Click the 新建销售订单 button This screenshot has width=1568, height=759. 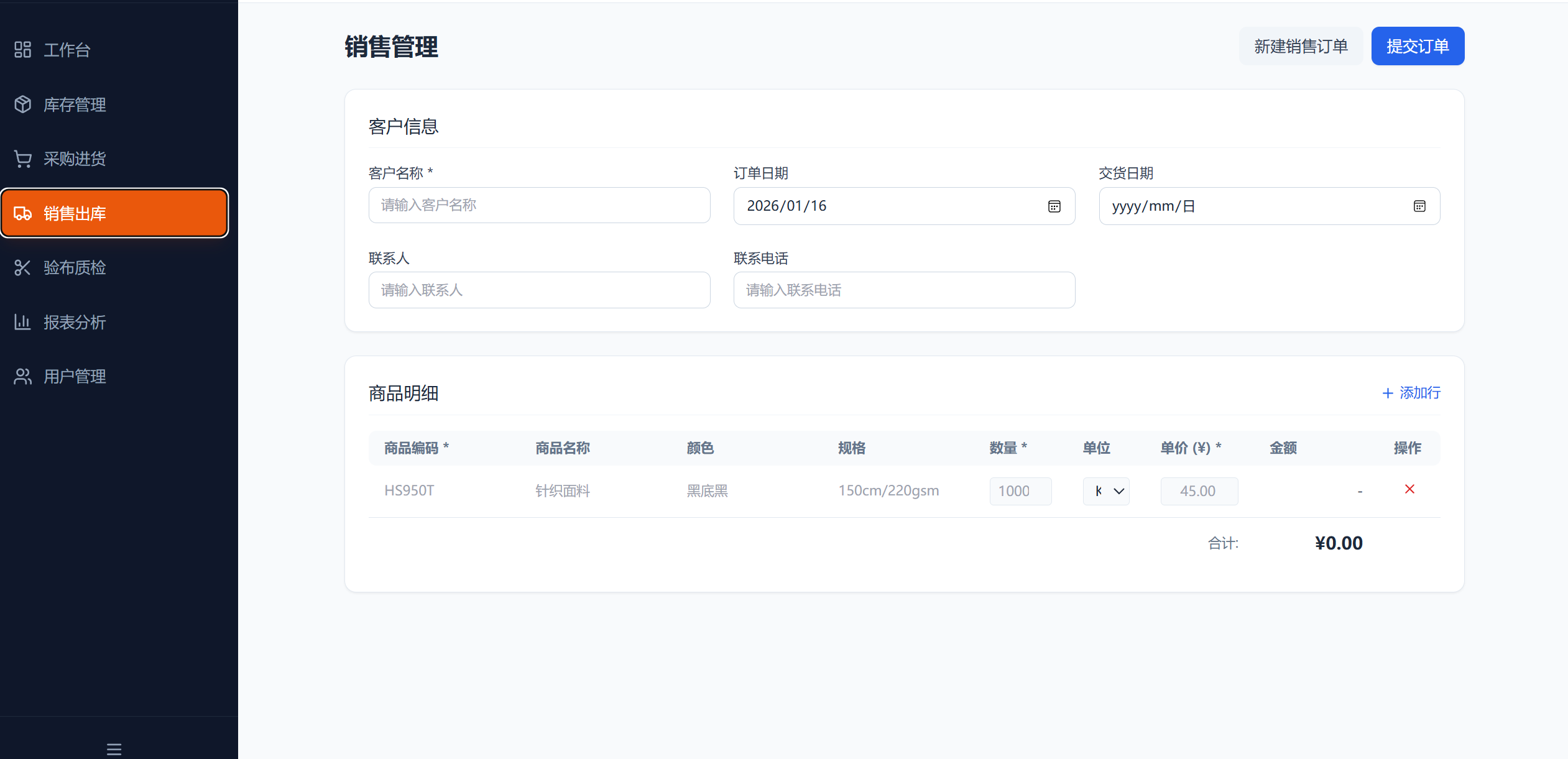point(1301,45)
